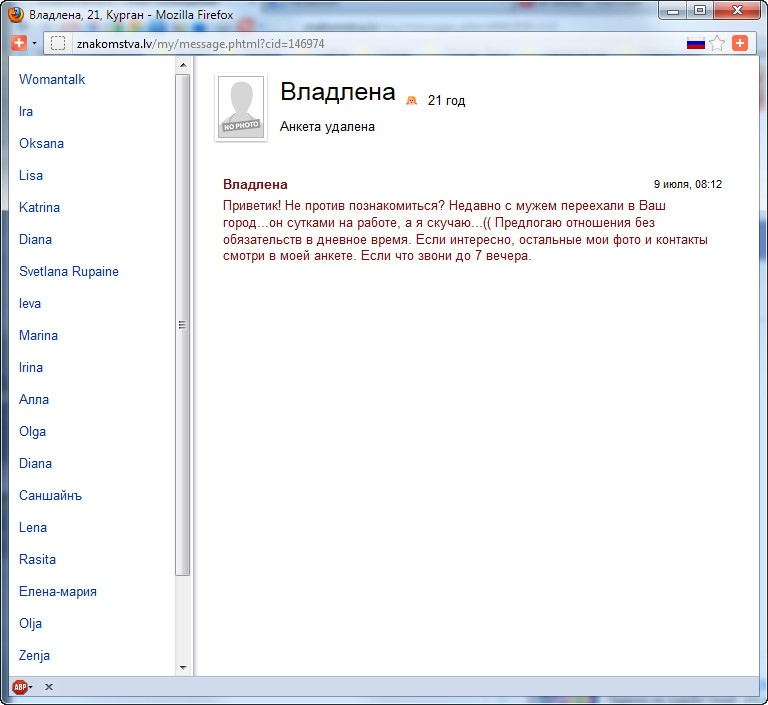Click the sidebar scrollbar thumb

pyautogui.click(x=182, y=325)
